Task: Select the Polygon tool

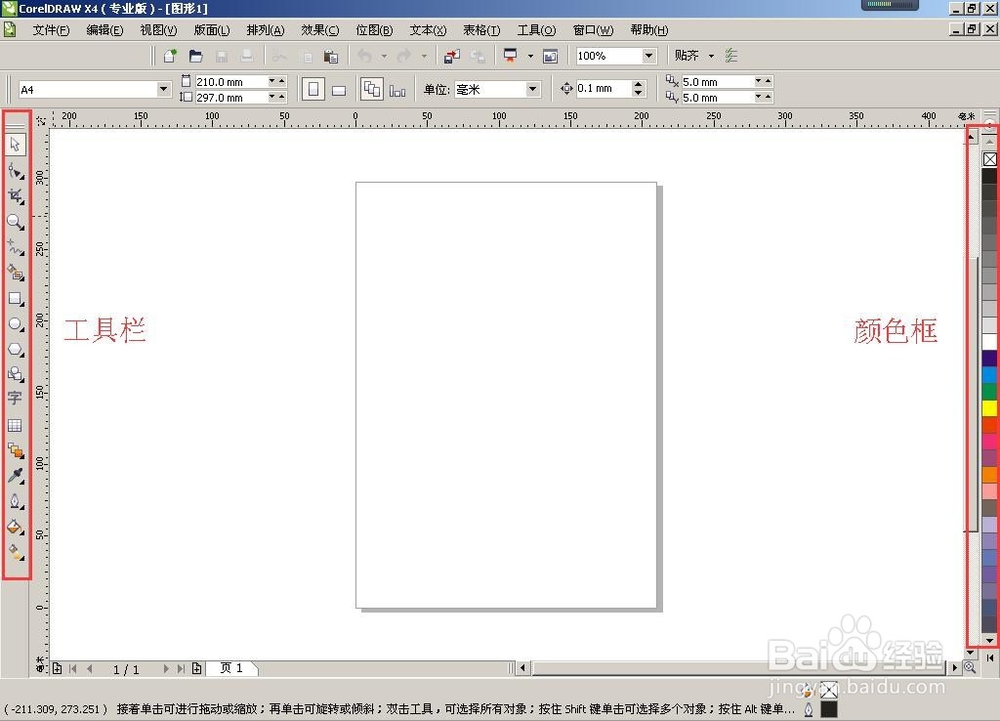Action: coord(15,349)
